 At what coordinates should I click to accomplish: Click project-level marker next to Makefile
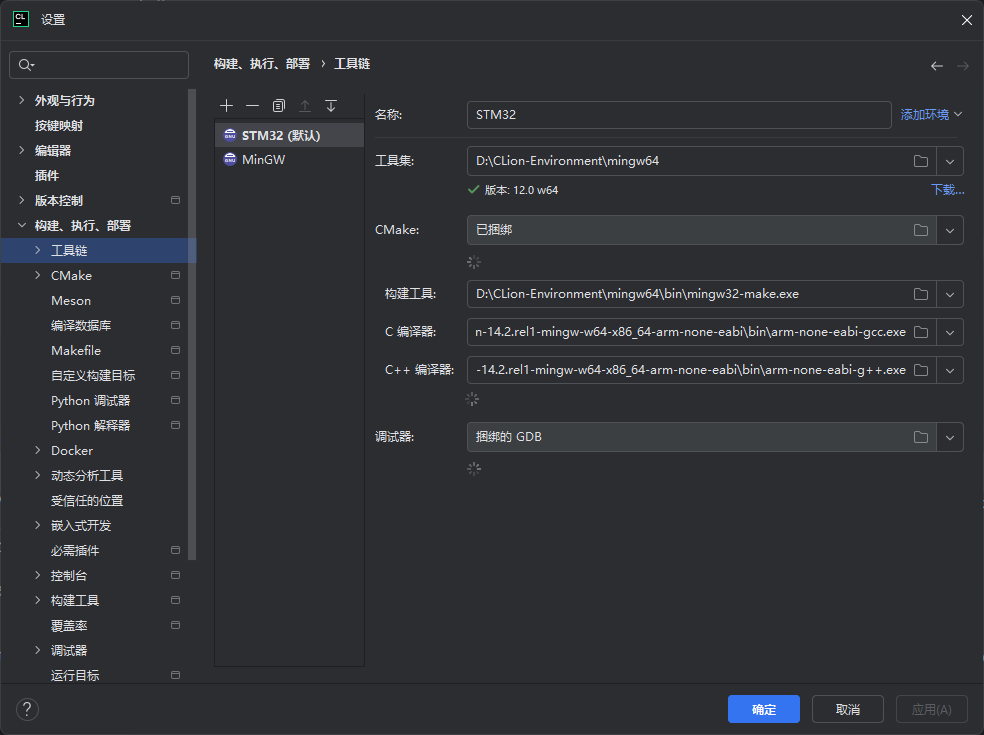coord(176,350)
